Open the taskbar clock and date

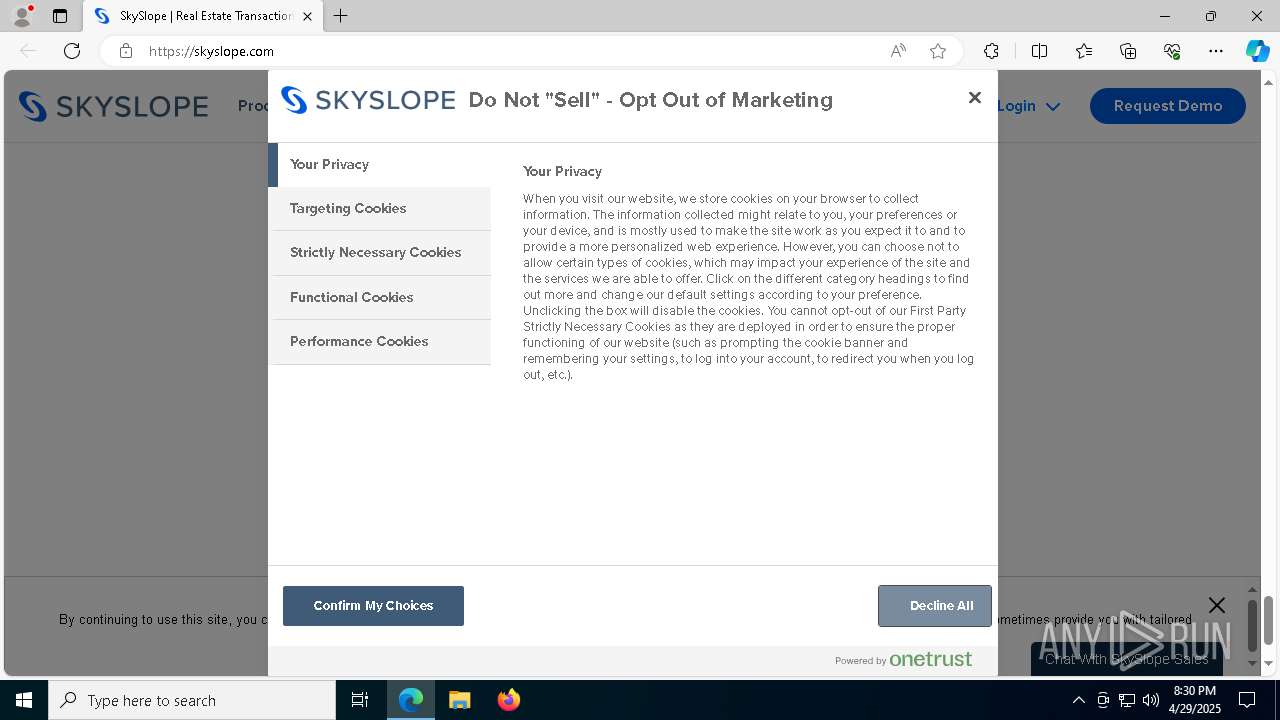[x=1195, y=700]
